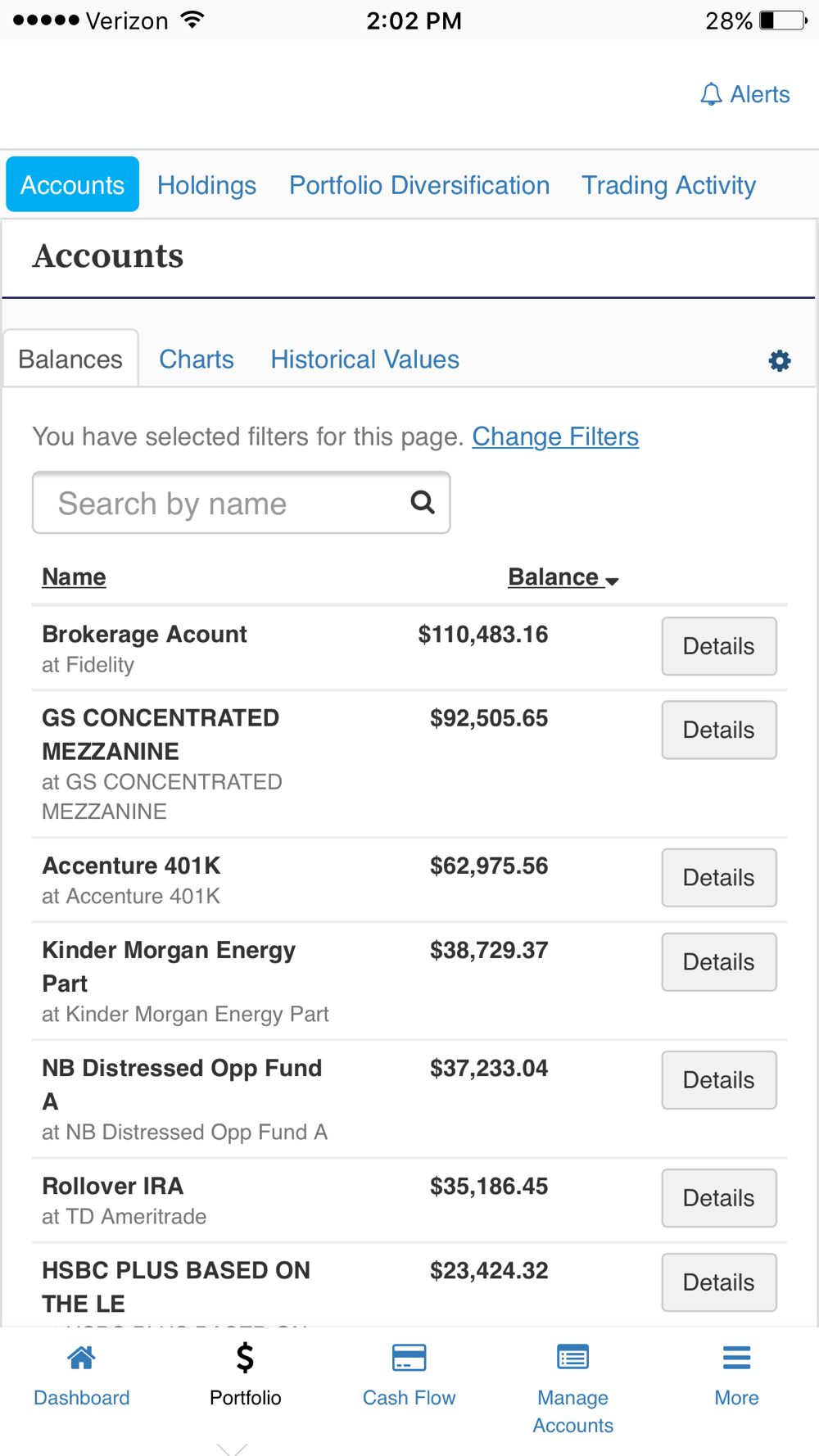The image size is (819, 1456).
Task: Open the Portfolio Diversification tab
Action: (419, 185)
